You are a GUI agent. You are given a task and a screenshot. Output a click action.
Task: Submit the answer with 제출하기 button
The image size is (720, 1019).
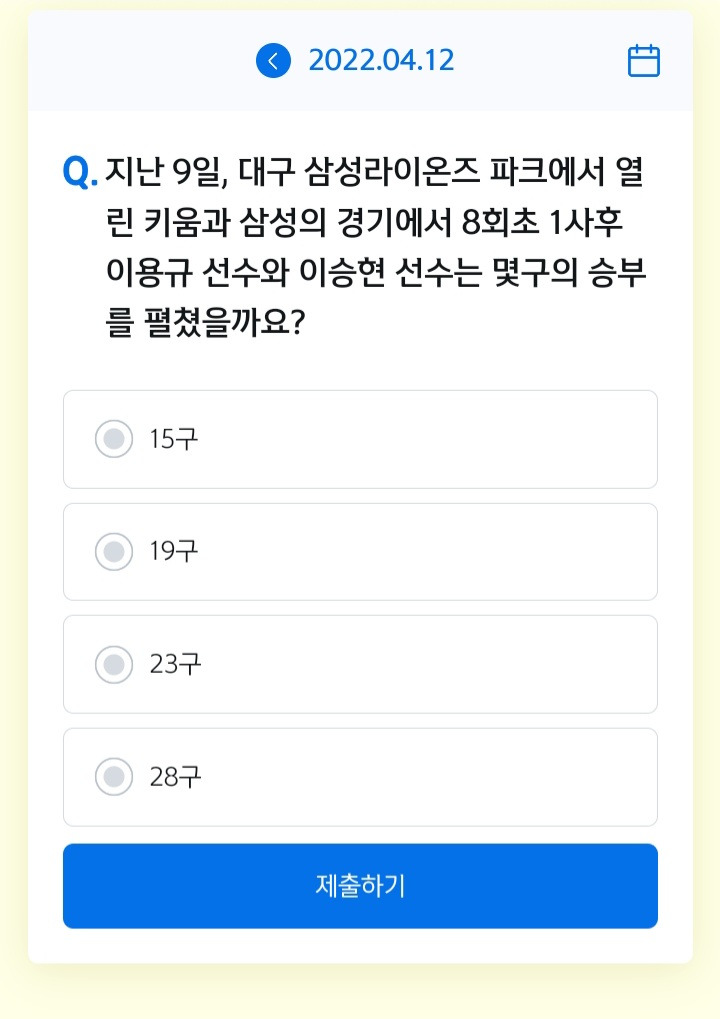(361, 886)
